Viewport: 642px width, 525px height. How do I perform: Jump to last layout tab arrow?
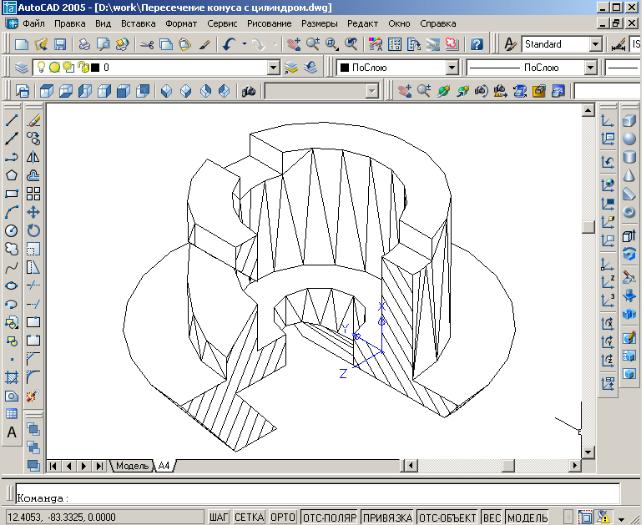pyautogui.click(x=99, y=466)
